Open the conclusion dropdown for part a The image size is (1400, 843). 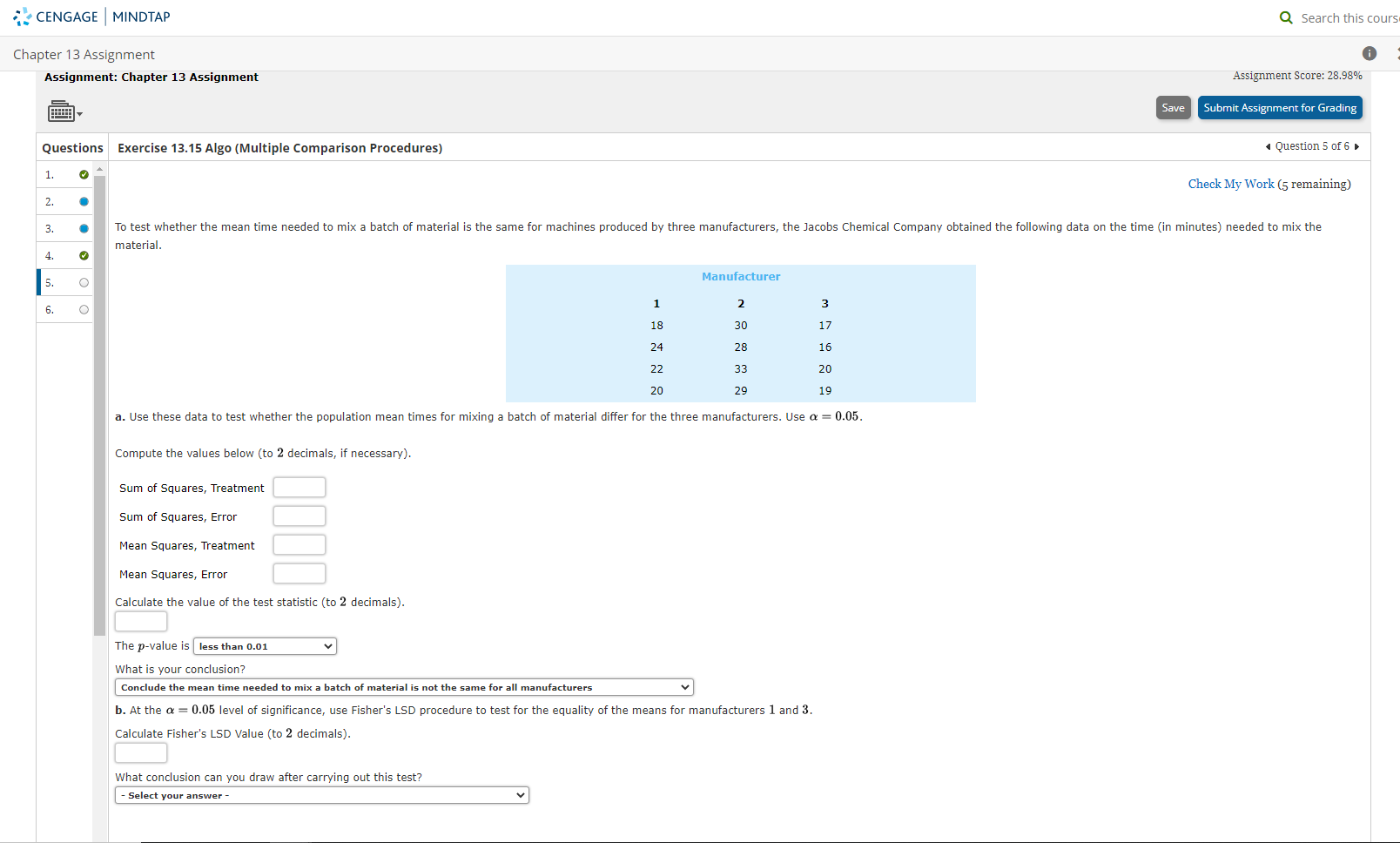point(404,687)
